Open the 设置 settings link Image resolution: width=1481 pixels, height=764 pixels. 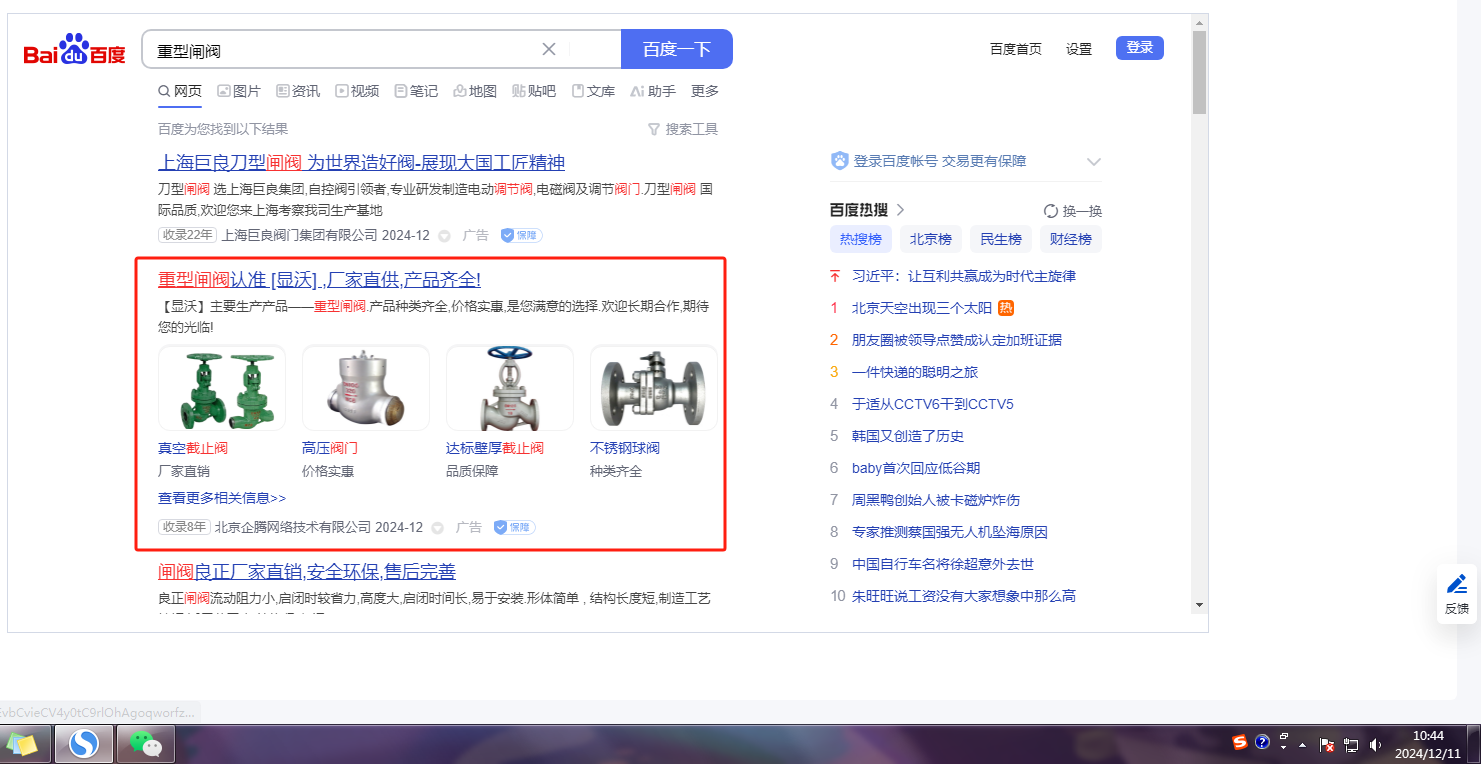[x=1079, y=49]
